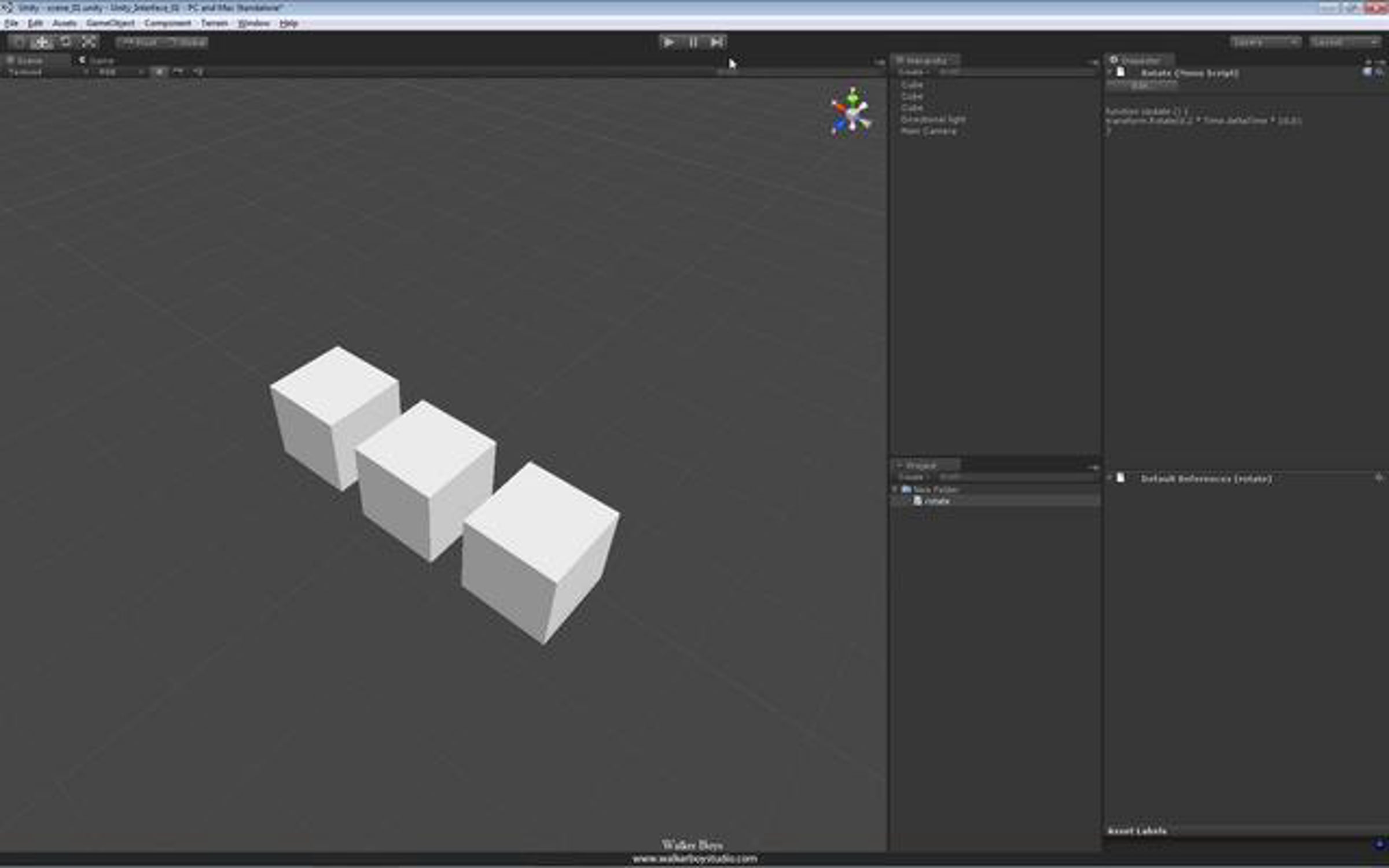Image resolution: width=1389 pixels, height=868 pixels.
Task: Click the Edit script button in Inspector
Action: (x=1140, y=85)
